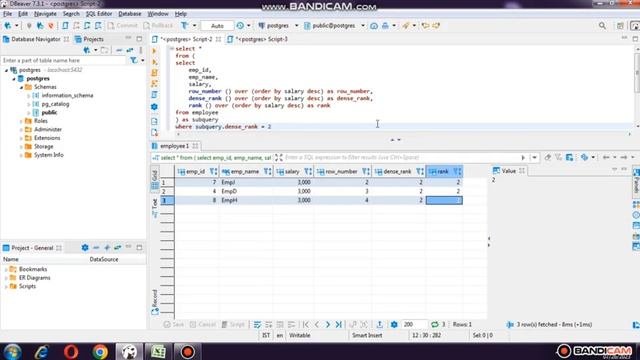Expand the Bookmarks folder
This screenshot has height=360, width=640.
pyautogui.click(x=6, y=269)
